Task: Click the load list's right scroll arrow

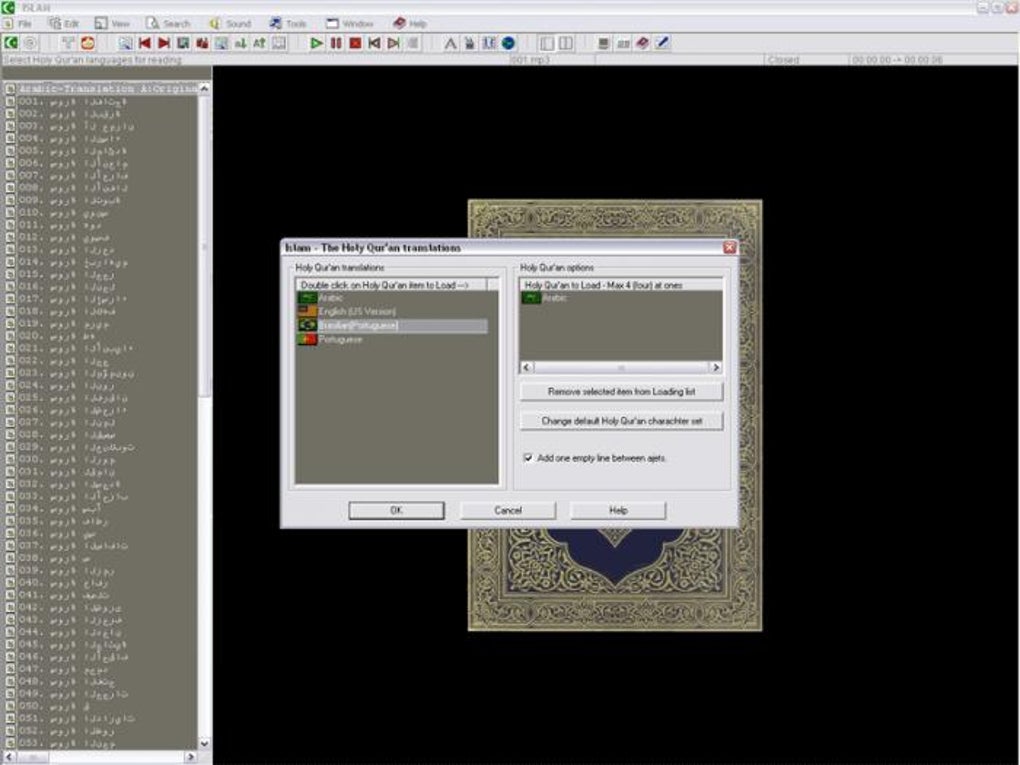Action: coord(716,368)
